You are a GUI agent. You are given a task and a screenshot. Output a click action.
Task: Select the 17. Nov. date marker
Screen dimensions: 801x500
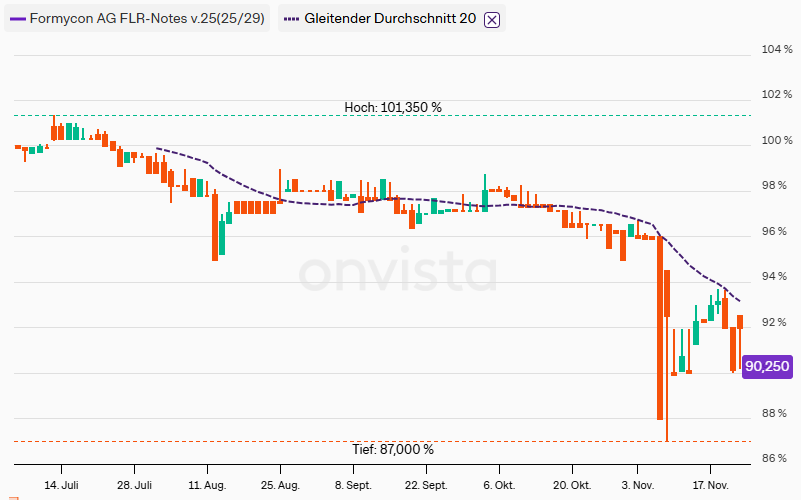[x=710, y=485]
